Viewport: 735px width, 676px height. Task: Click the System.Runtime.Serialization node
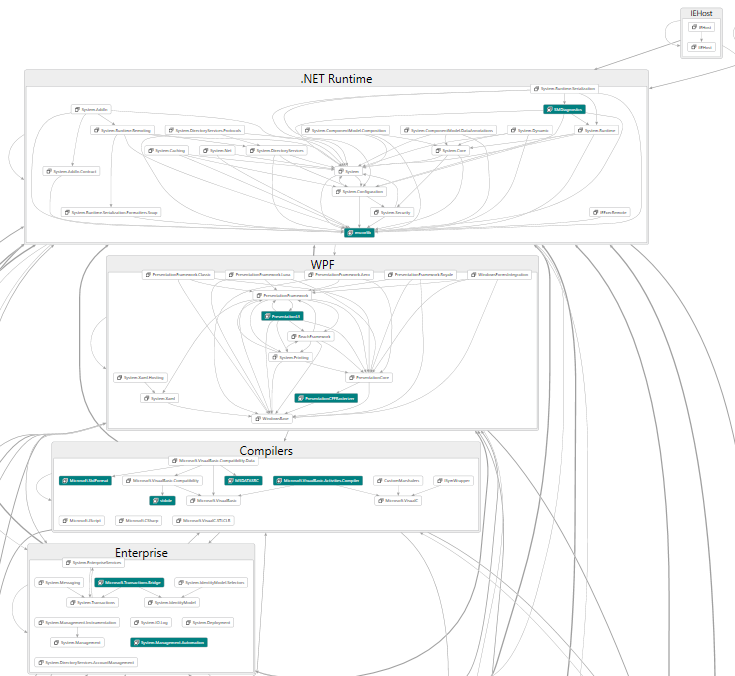pyautogui.click(x=565, y=89)
